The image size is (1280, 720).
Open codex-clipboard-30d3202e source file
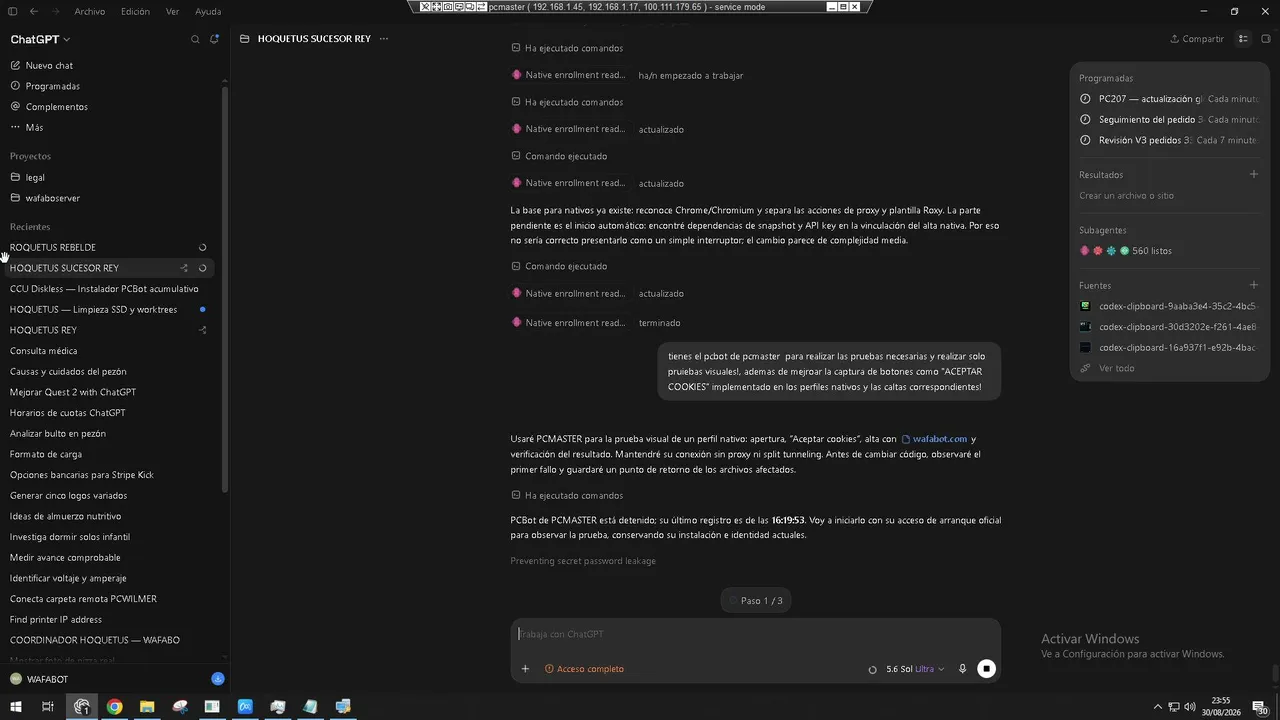click(1169, 327)
